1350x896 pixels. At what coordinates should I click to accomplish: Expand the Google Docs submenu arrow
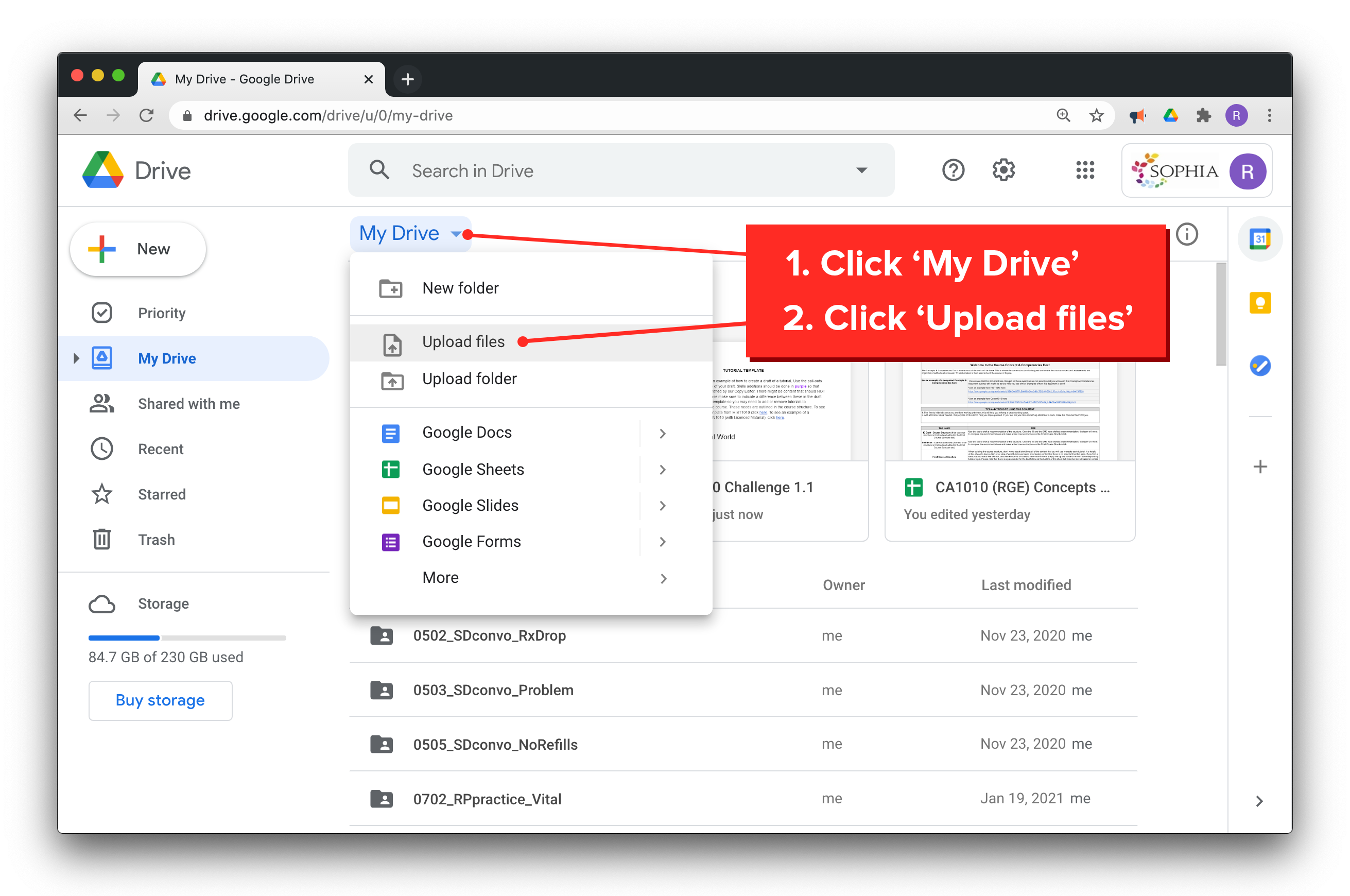[662, 434]
